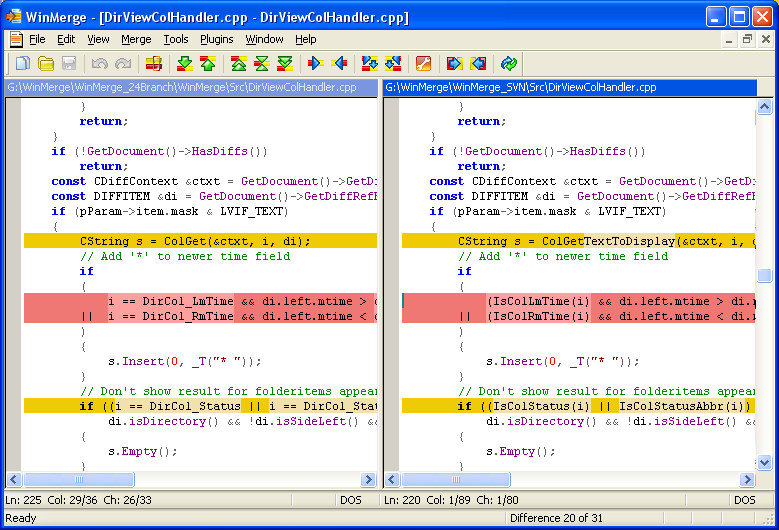Click the New document toolbar icon
779x530 pixels.
pyautogui.click(x=22, y=64)
